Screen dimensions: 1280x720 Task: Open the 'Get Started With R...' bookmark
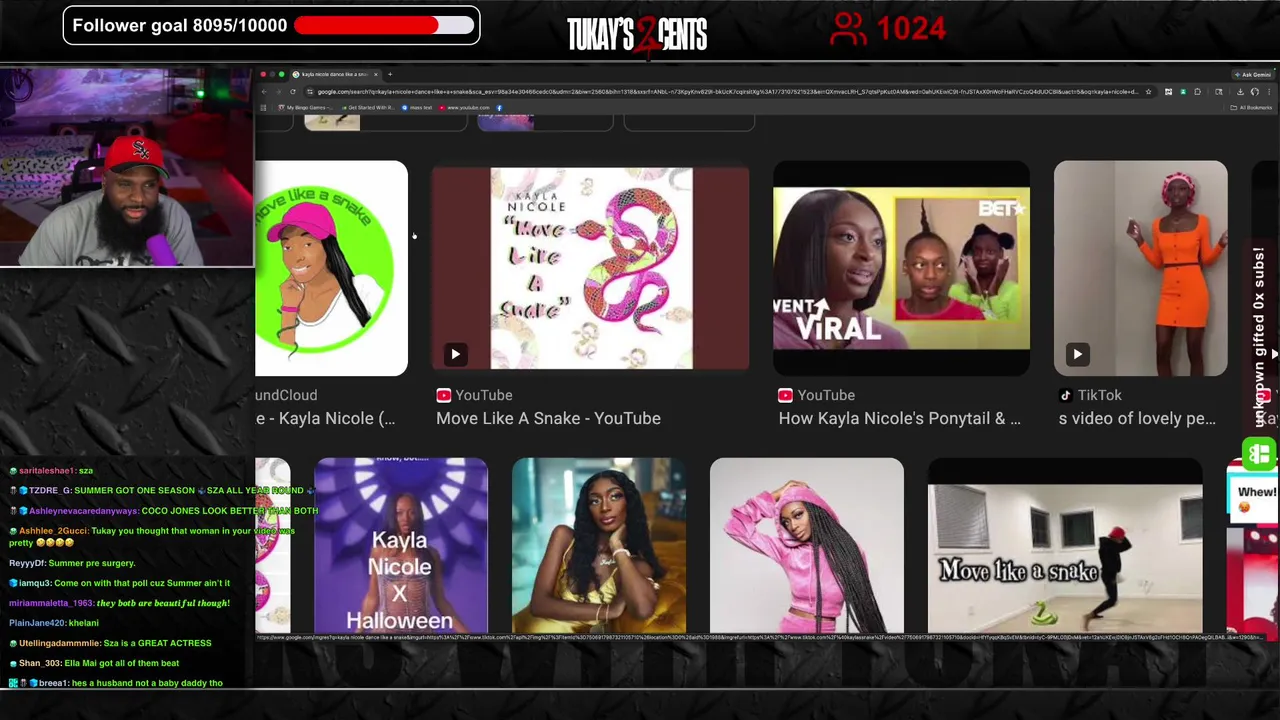[368, 107]
